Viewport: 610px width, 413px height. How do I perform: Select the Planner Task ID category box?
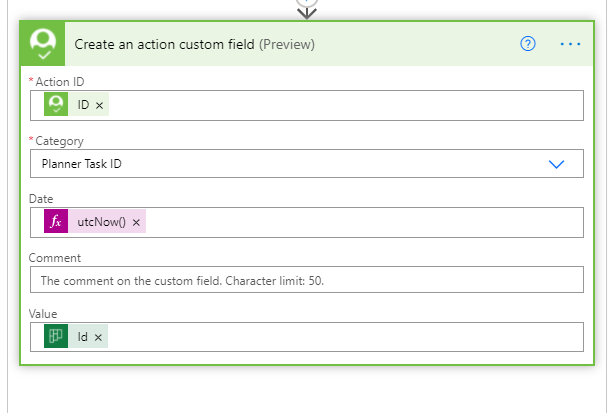tap(307, 164)
